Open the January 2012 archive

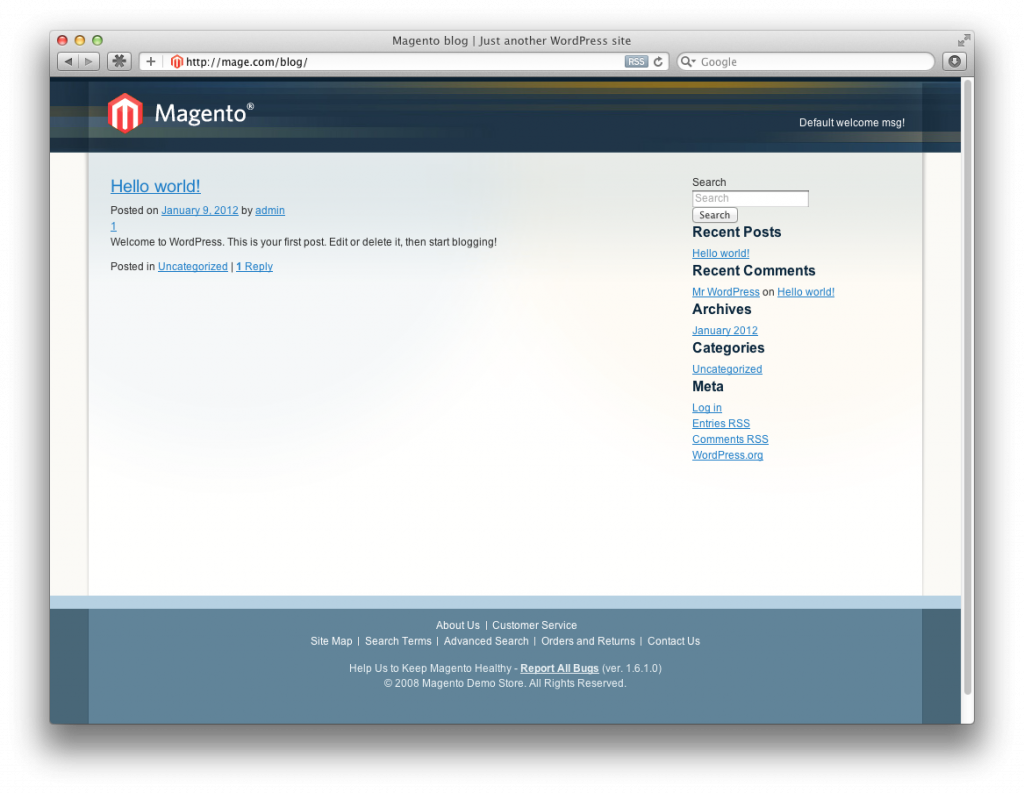[x=724, y=330]
